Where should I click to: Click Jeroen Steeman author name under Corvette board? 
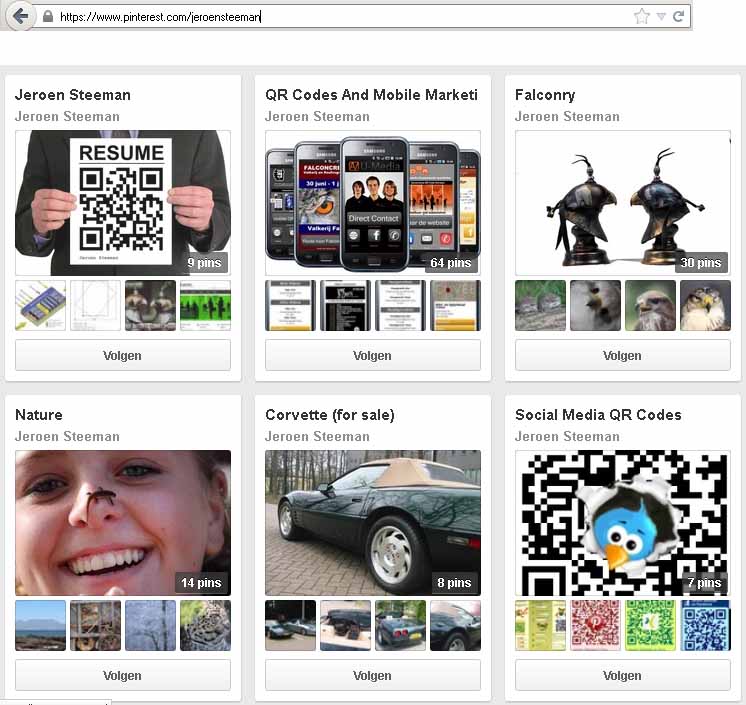(317, 436)
